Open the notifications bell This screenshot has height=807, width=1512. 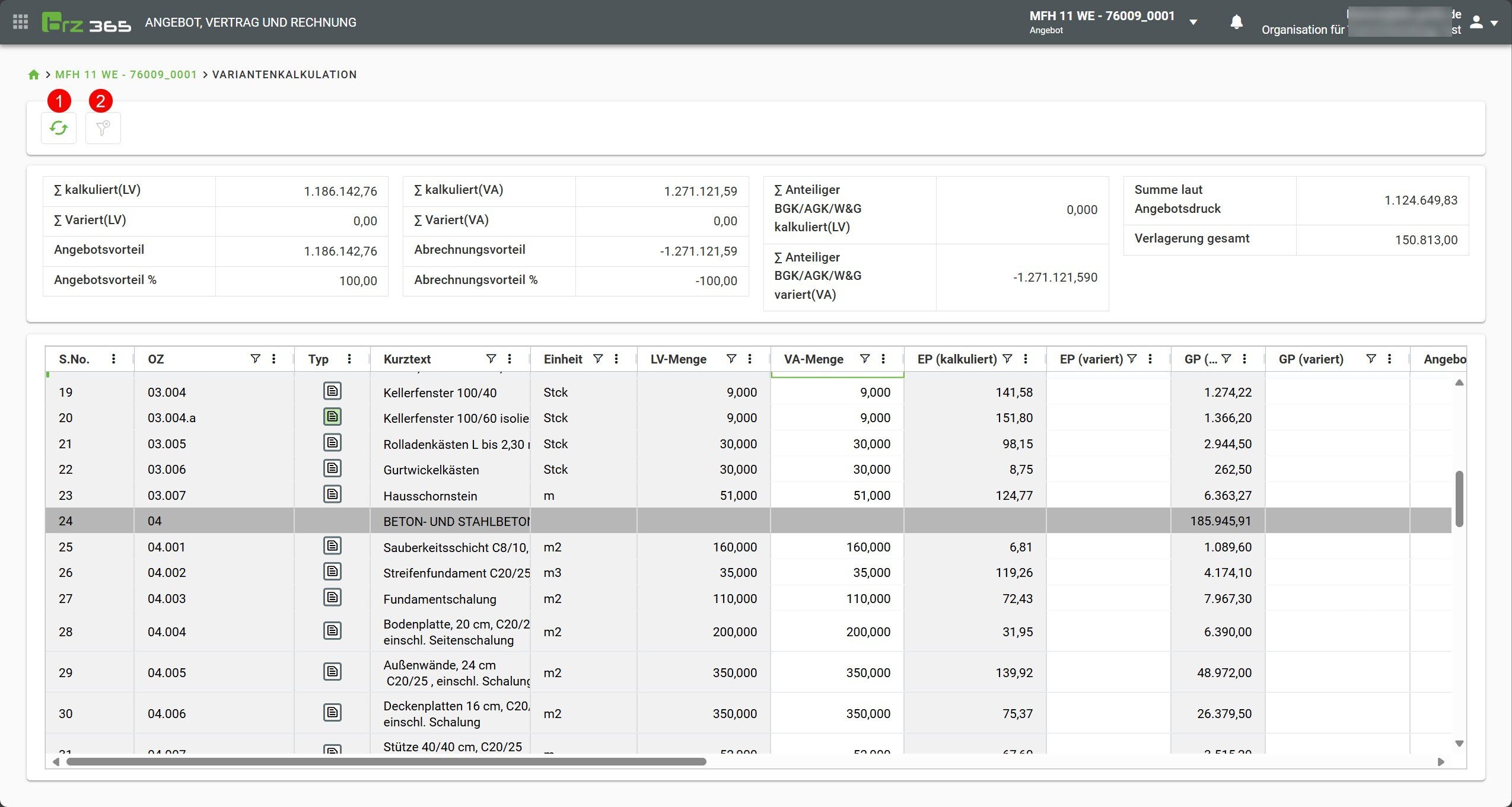click(1236, 23)
